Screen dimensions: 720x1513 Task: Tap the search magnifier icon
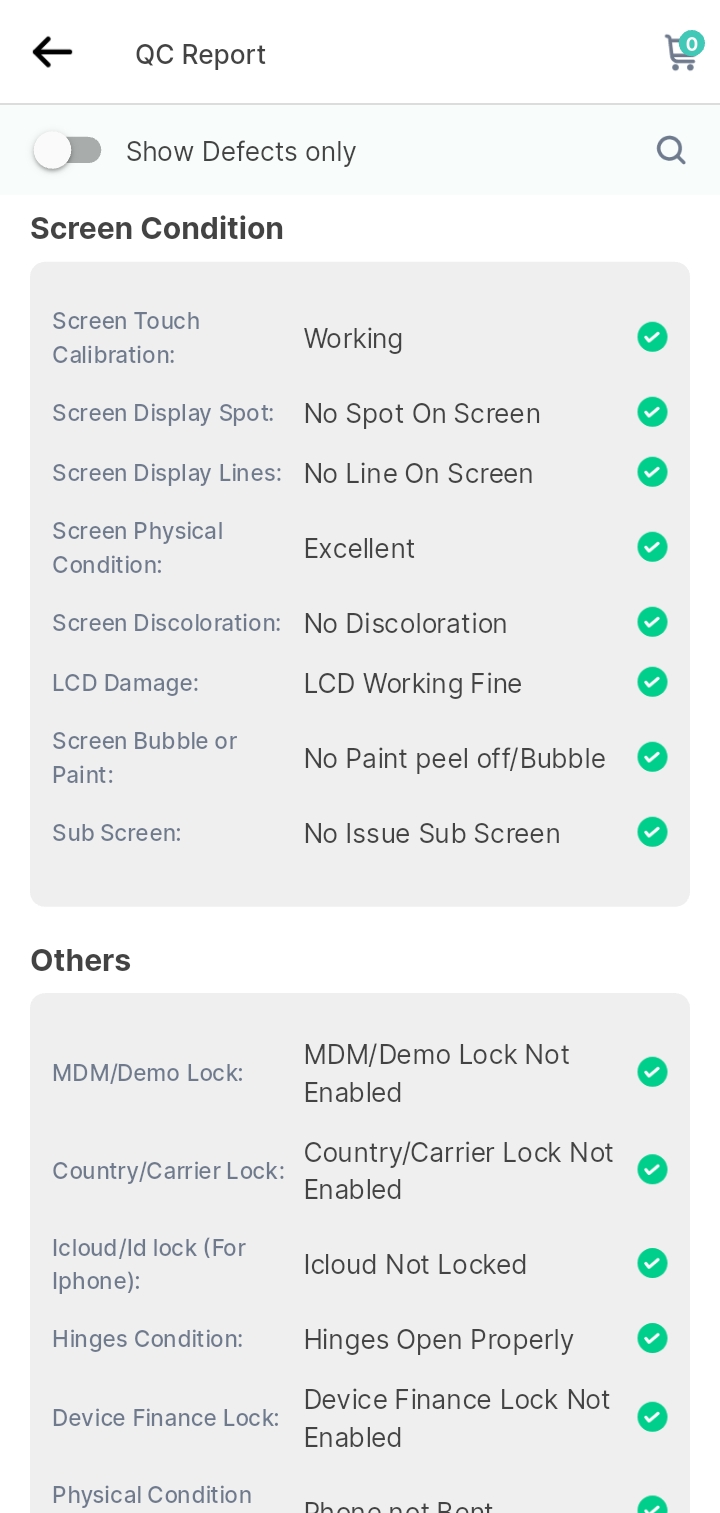[x=671, y=150]
